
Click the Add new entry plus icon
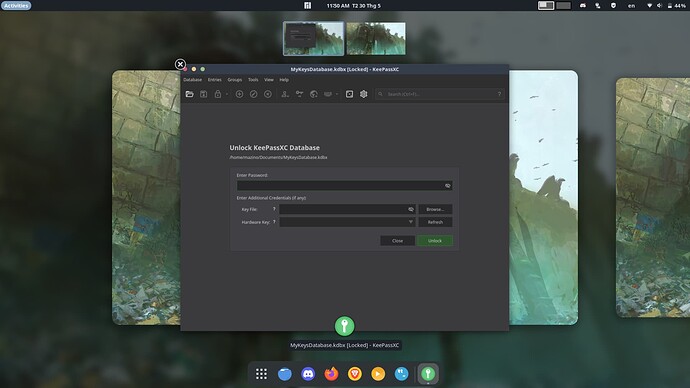click(239, 94)
